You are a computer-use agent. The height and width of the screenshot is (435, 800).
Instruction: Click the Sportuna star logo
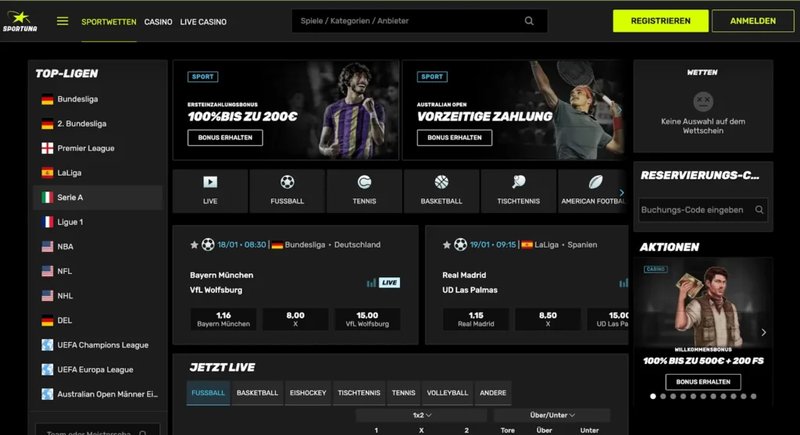[x=20, y=21]
